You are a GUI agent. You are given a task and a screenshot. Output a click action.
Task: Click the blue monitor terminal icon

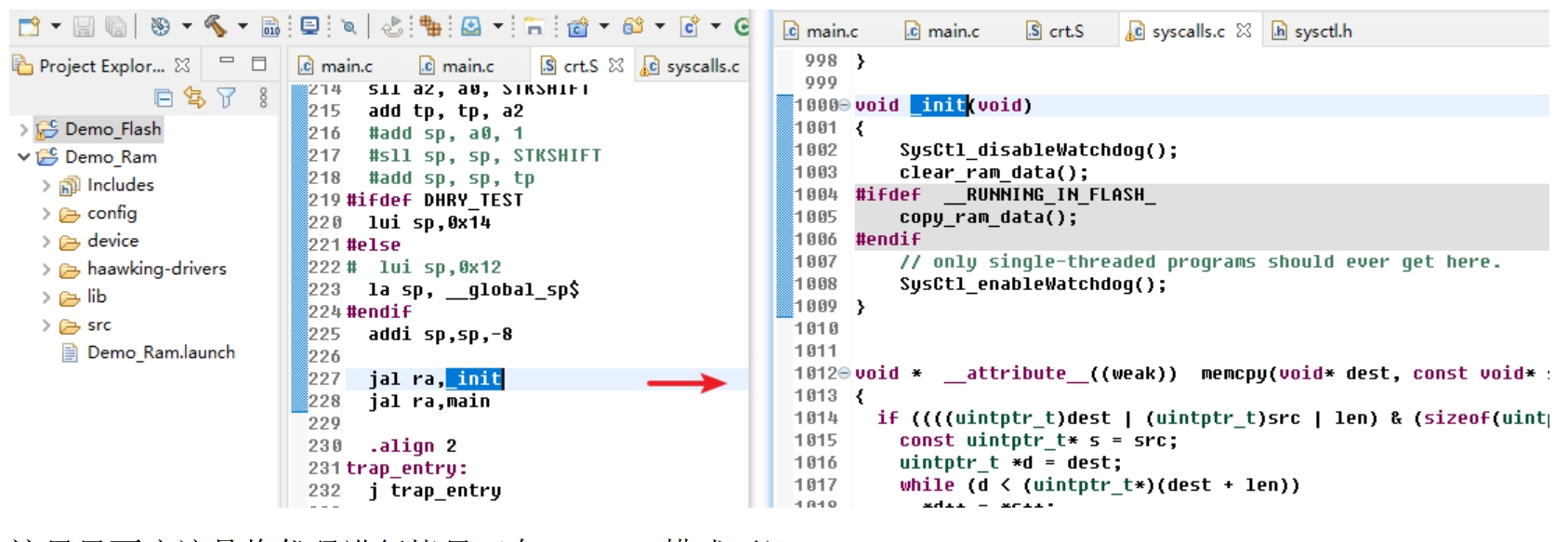pyautogui.click(x=310, y=27)
